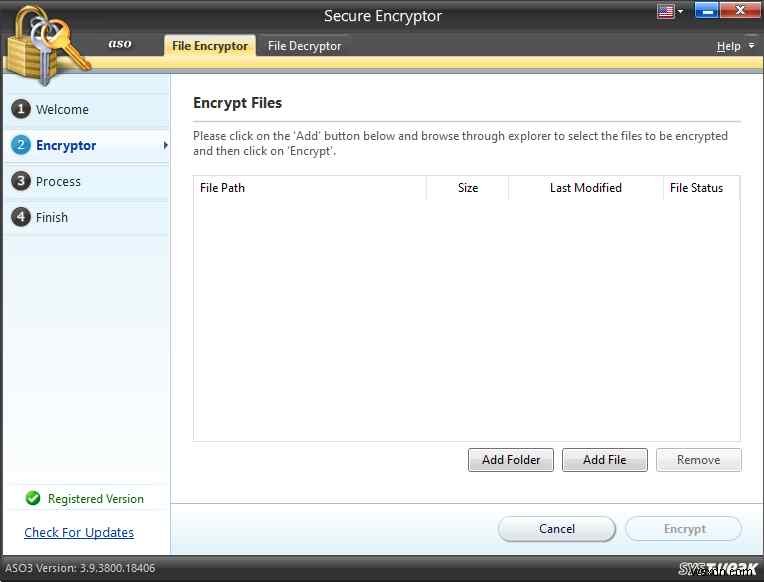Viewport: 764px width, 582px height.
Task: Click the Encrypt button
Action: [x=684, y=529]
